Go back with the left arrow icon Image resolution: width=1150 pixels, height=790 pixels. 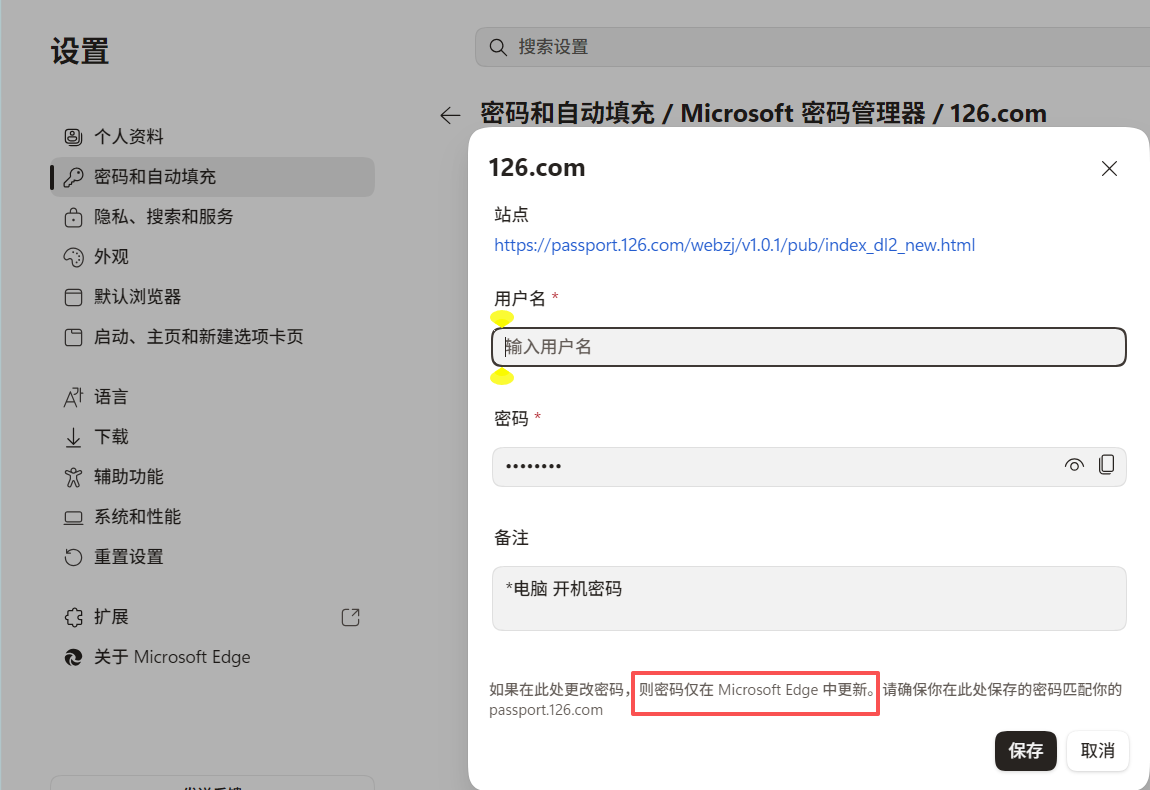(x=450, y=115)
